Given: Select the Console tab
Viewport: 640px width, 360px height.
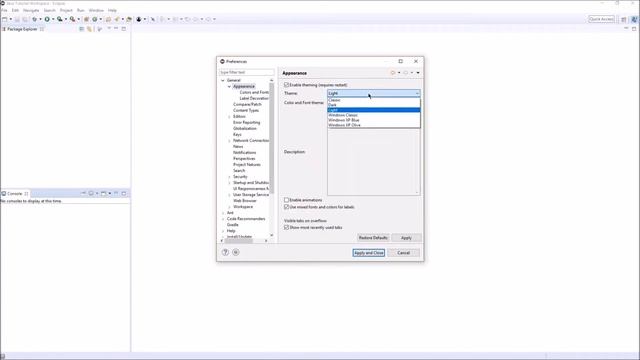Looking at the screenshot, I should pos(15,193).
